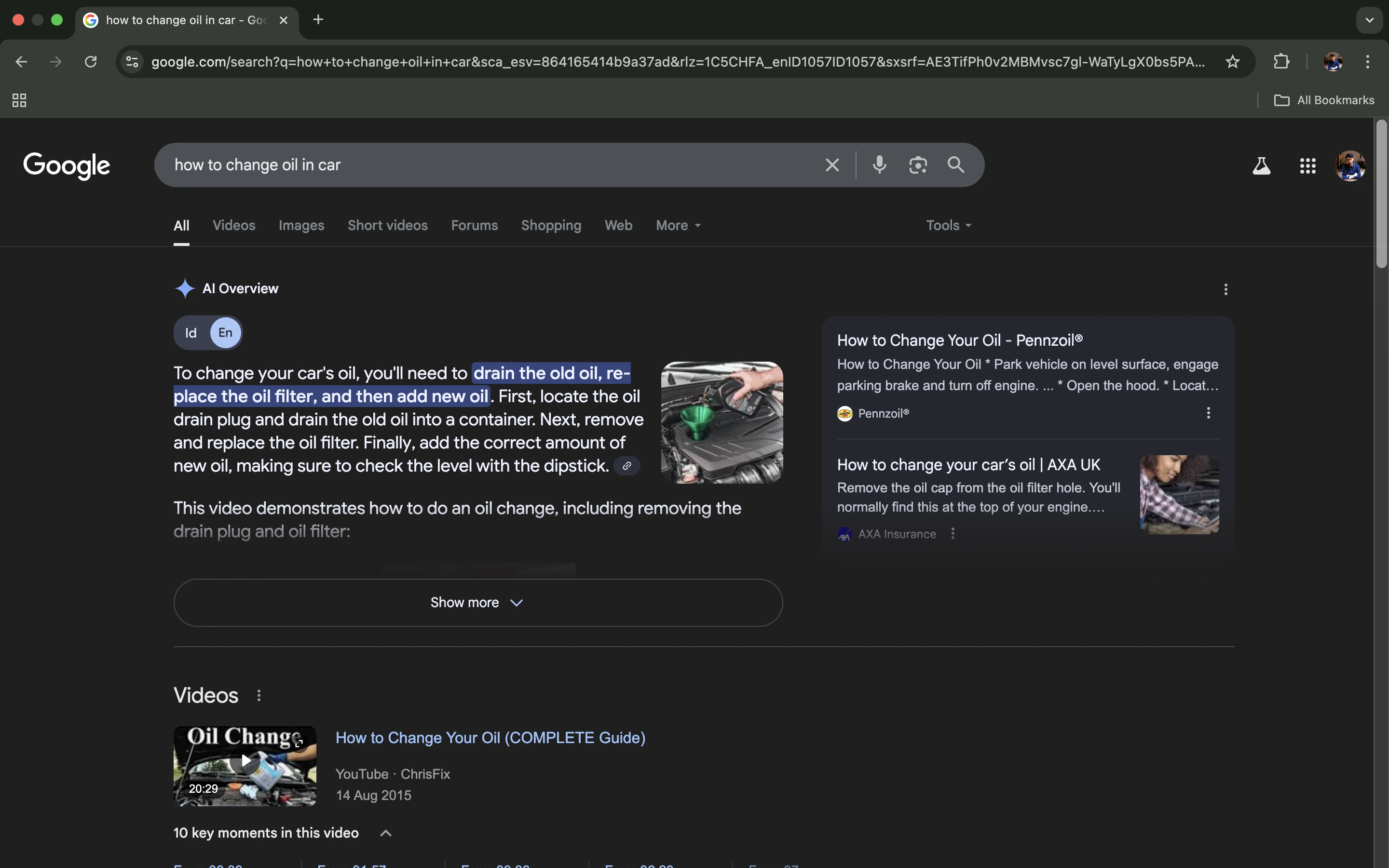Collapse '10 key moments in this video'
This screenshot has width=1389, height=868.
[386, 833]
